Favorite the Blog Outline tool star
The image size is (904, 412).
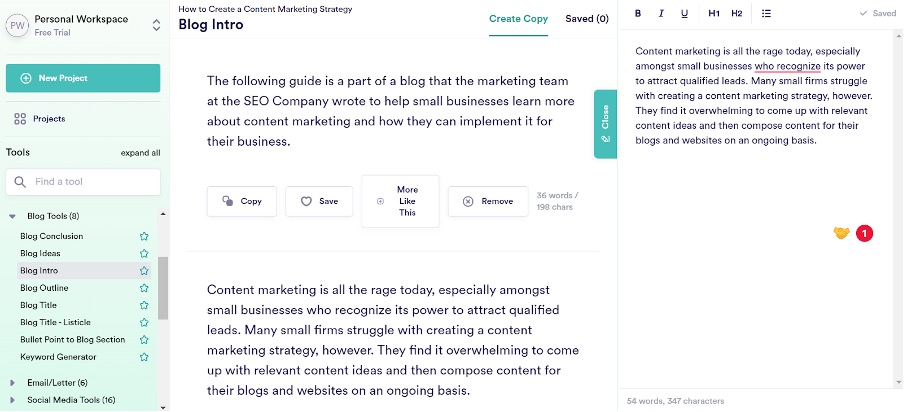tap(145, 288)
